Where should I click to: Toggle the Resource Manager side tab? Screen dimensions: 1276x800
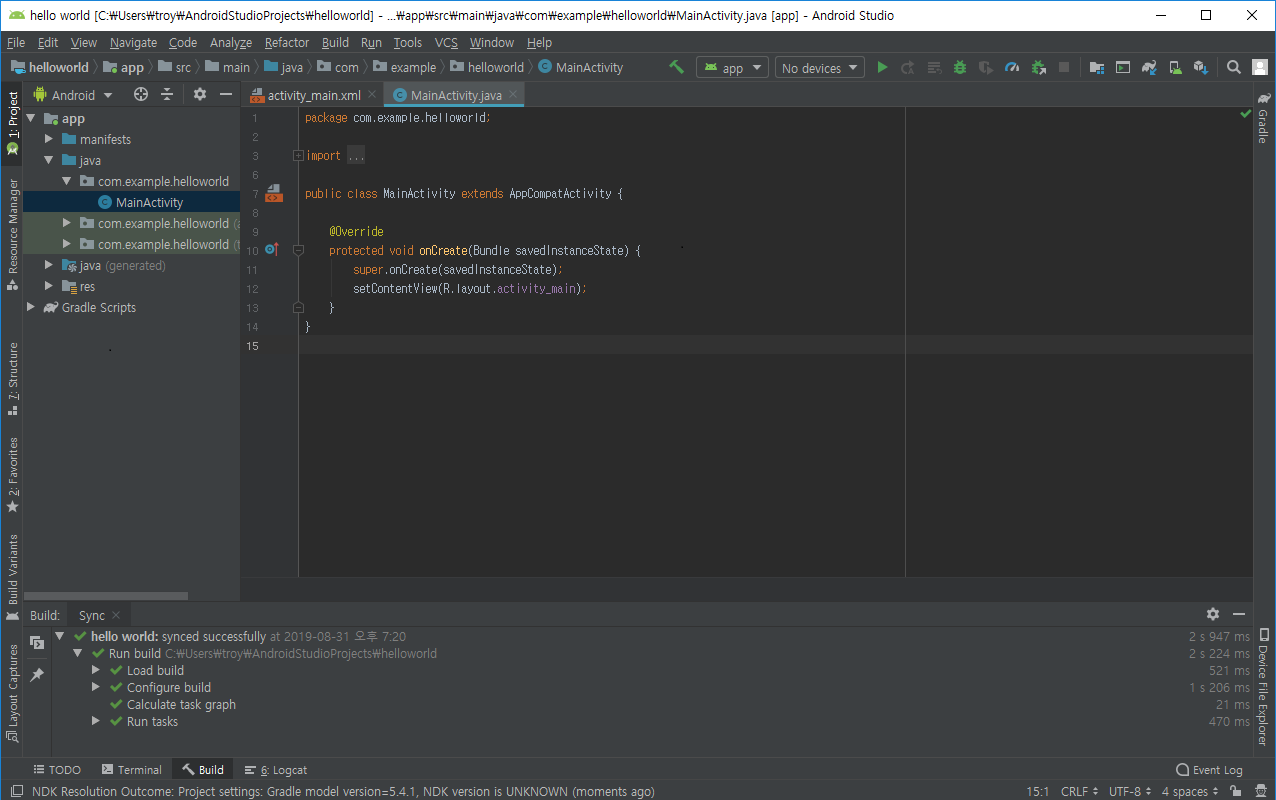(x=12, y=234)
